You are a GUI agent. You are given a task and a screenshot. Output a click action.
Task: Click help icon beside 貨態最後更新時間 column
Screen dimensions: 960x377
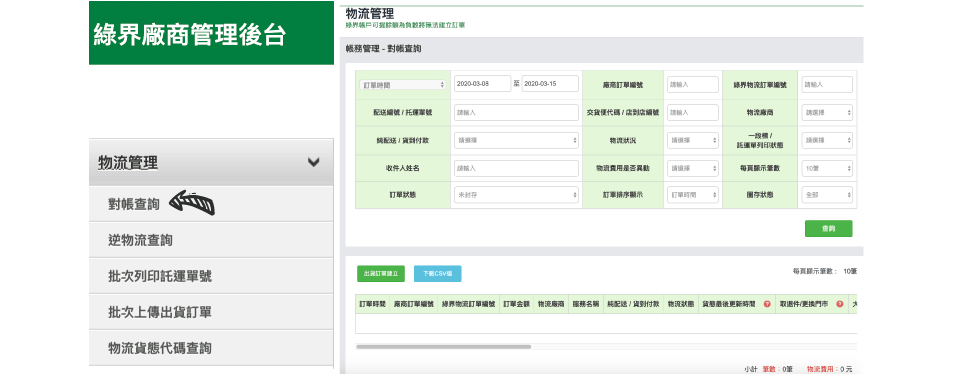click(767, 304)
